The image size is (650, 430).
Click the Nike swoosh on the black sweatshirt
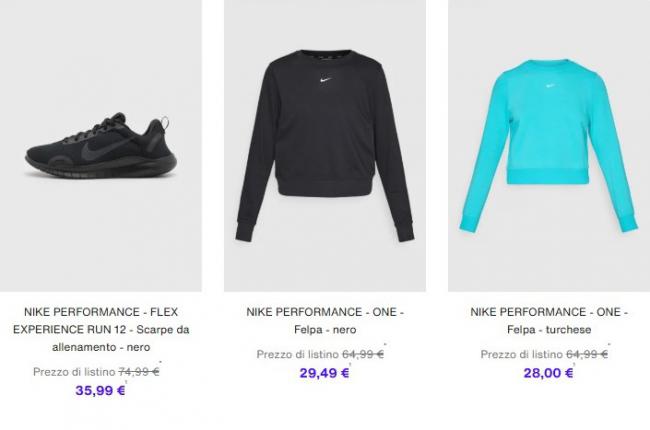(326, 80)
